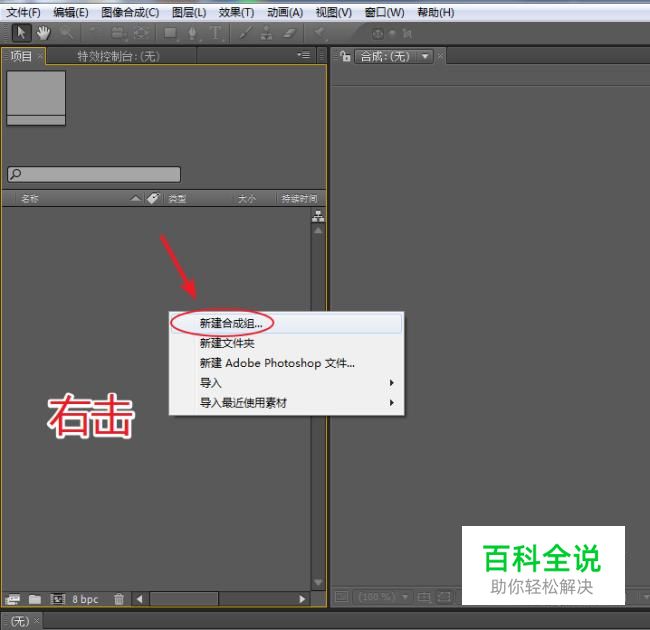Select the Rotation tool
Image resolution: width=650 pixels, height=630 pixels.
click(94, 33)
